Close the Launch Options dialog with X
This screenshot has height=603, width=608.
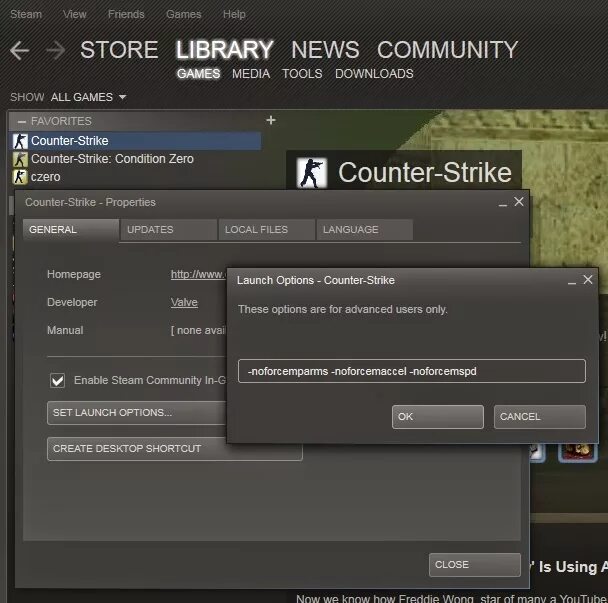(588, 280)
